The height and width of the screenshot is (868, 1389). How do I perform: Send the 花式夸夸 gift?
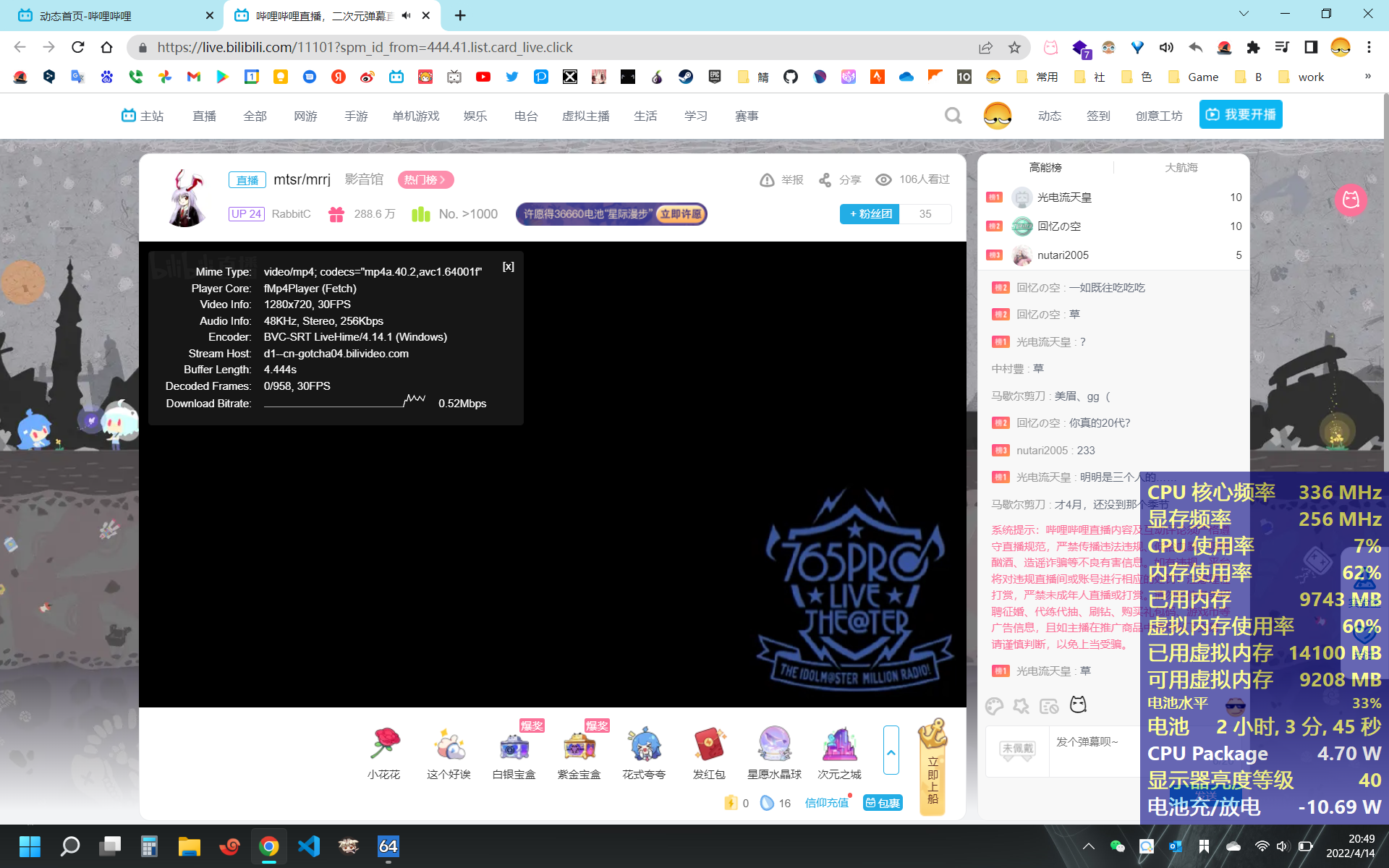(x=644, y=754)
